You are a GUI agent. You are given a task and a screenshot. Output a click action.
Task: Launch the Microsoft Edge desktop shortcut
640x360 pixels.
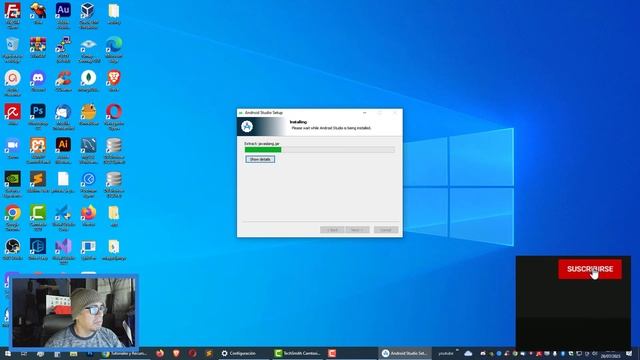[114, 44]
